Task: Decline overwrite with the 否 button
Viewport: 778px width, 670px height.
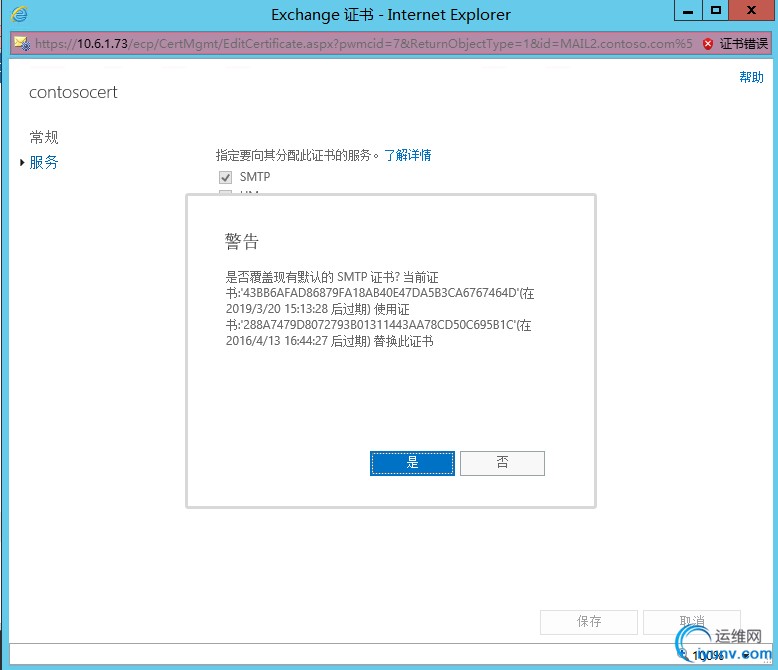Action: pyautogui.click(x=502, y=463)
